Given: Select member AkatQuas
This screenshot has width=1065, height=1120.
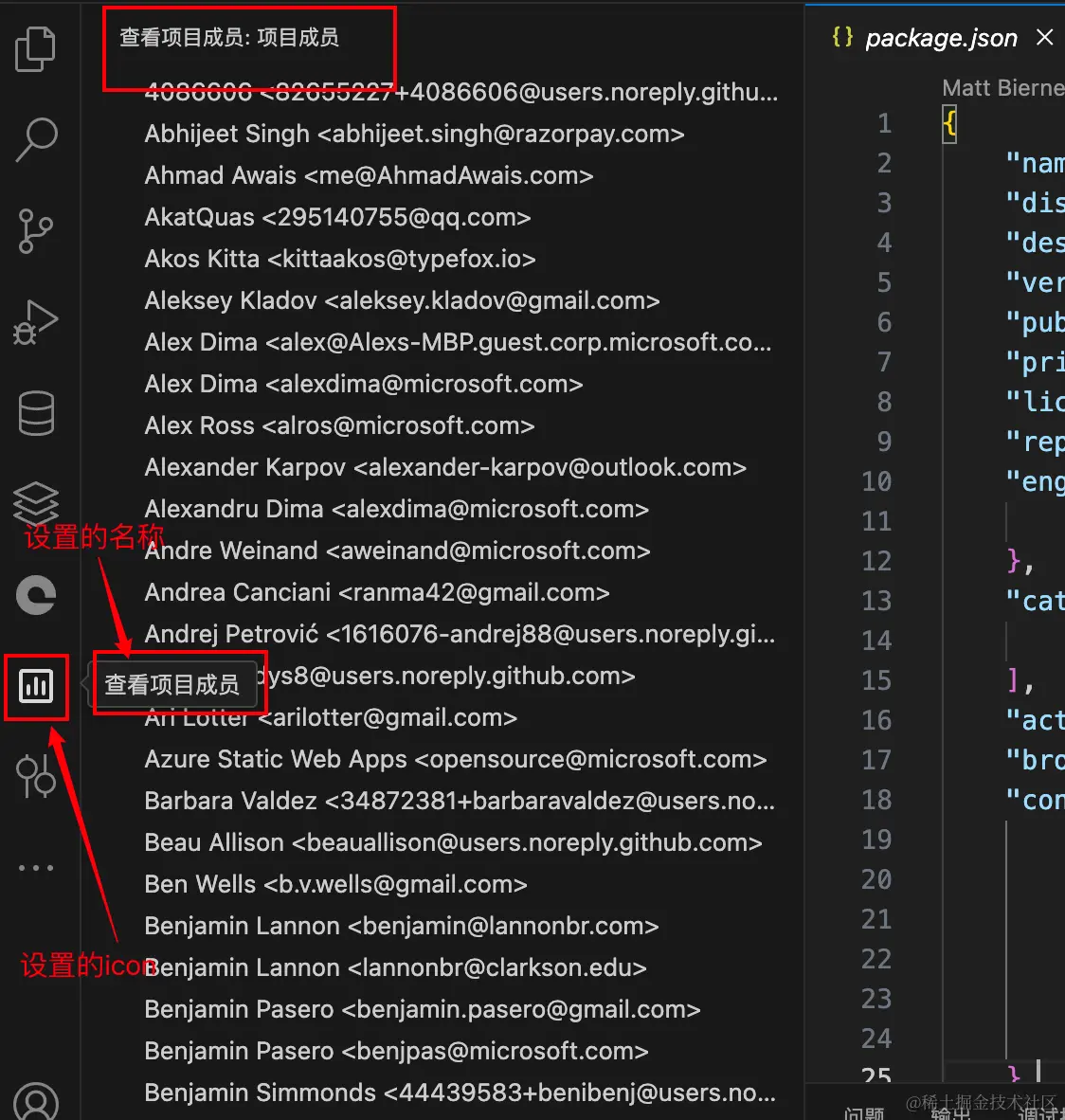Looking at the screenshot, I should (x=337, y=216).
